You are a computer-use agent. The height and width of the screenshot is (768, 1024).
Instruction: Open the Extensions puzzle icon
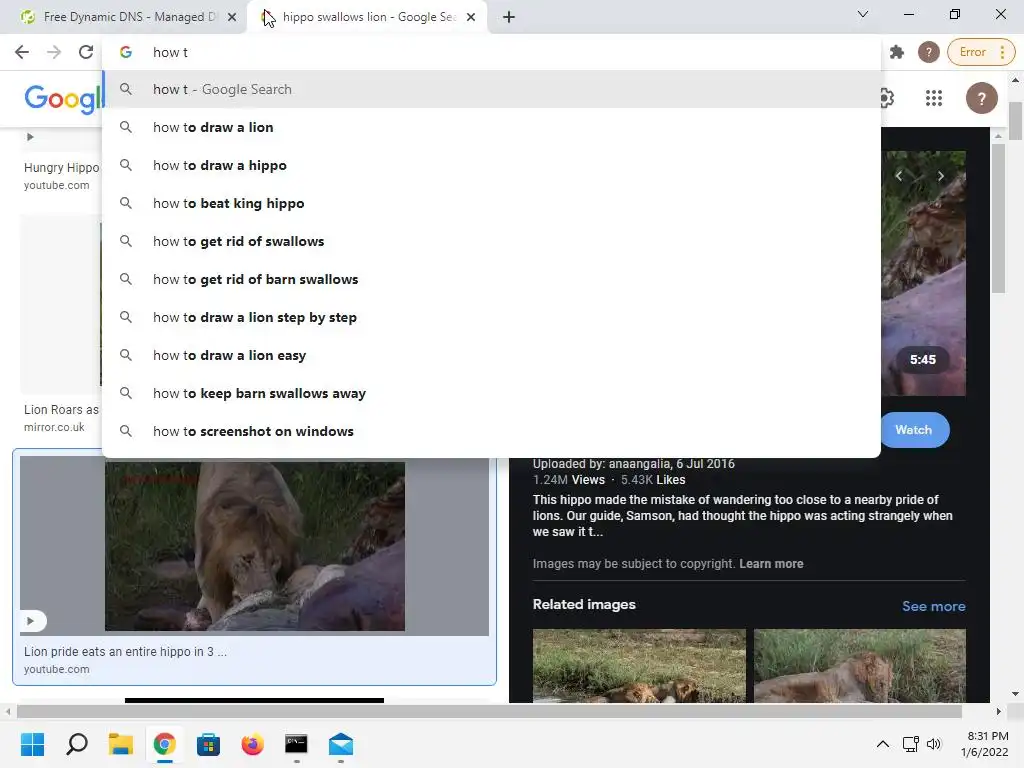point(897,52)
